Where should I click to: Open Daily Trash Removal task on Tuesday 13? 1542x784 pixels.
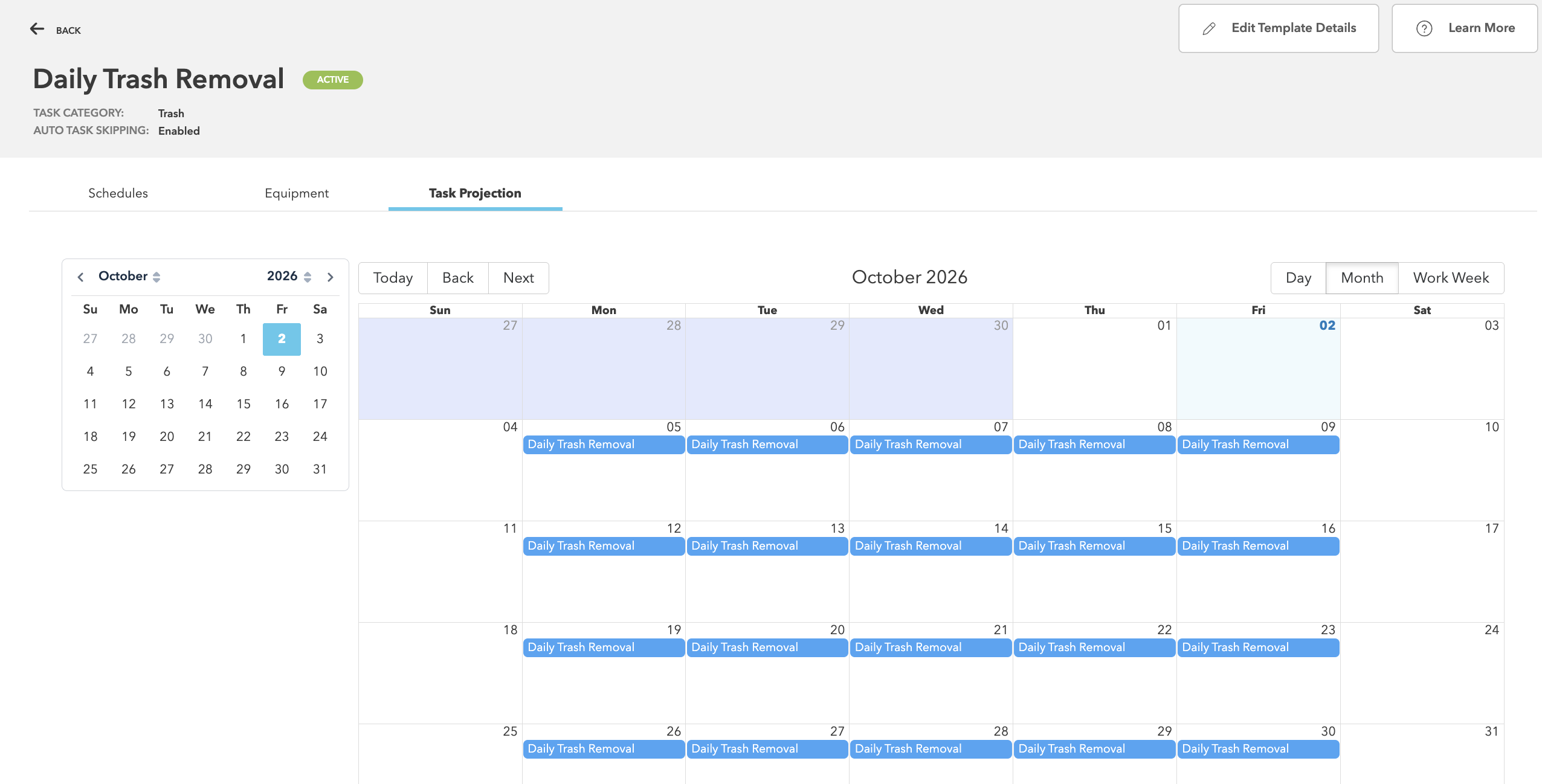(x=767, y=546)
